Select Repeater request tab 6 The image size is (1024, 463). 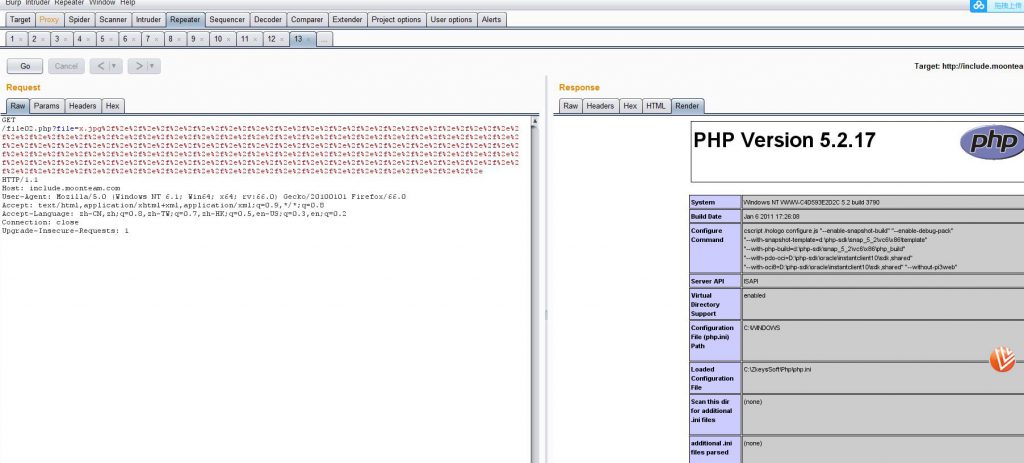pos(129,39)
